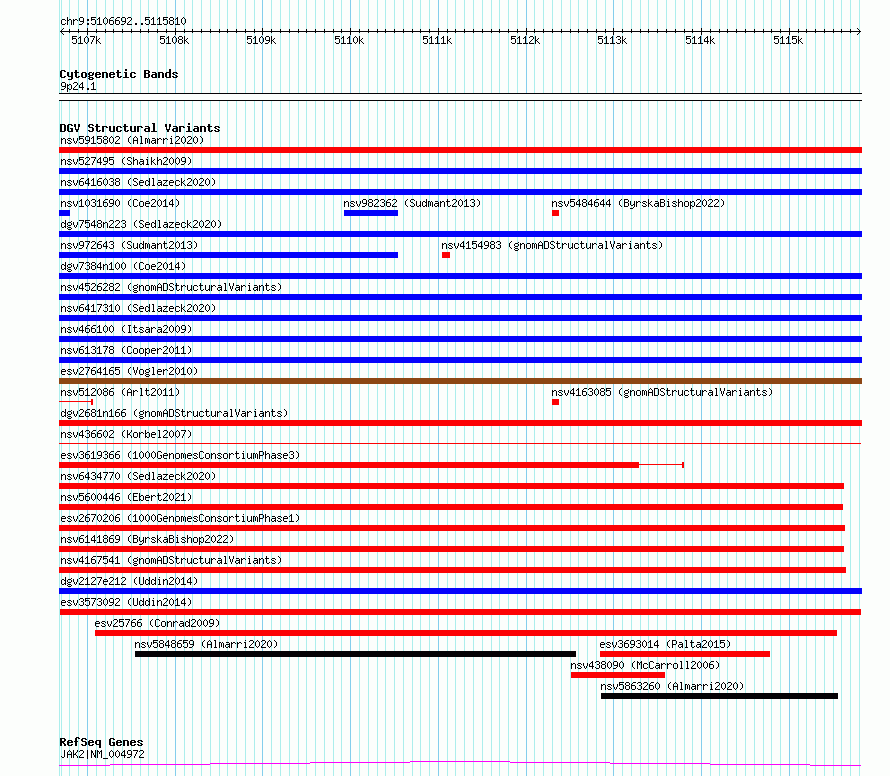Select the blue dgv2127e212 variant bar
This screenshot has width=890, height=776.
tap(460, 591)
